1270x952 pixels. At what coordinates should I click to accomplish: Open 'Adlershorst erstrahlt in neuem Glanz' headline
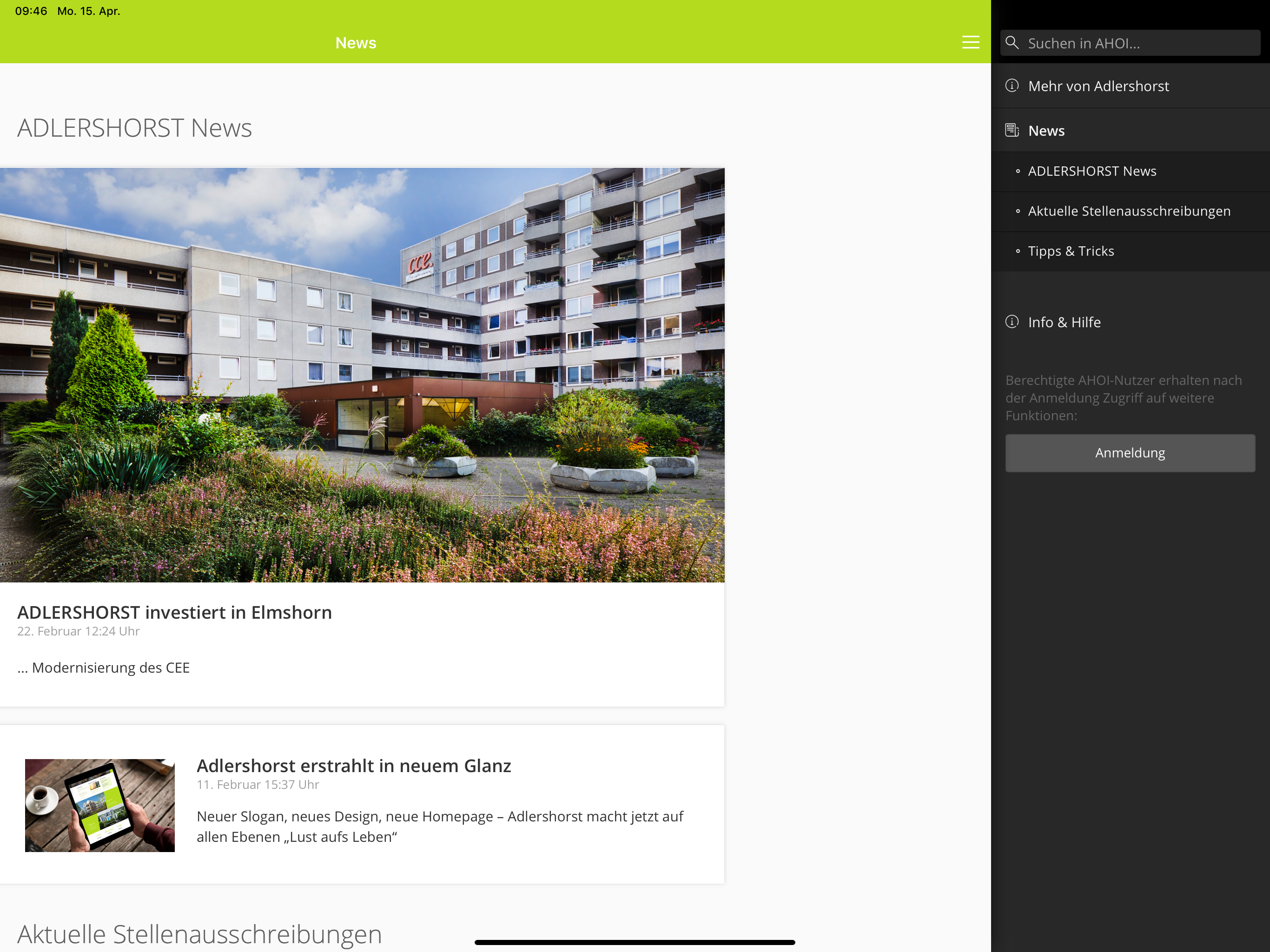pos(354,766)
